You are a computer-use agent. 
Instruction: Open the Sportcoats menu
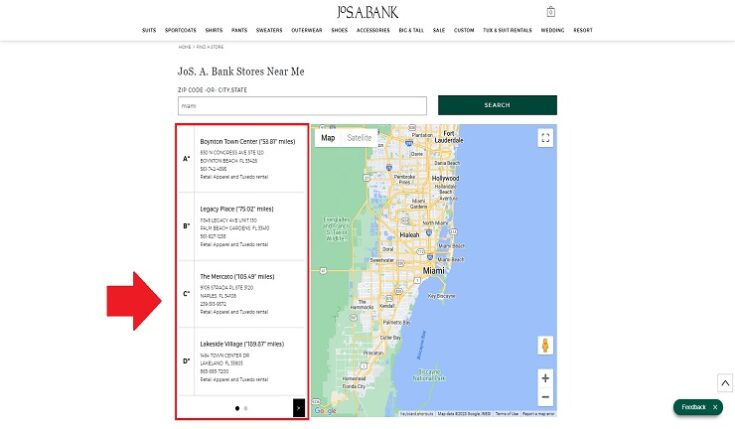[x=180, y=30]
